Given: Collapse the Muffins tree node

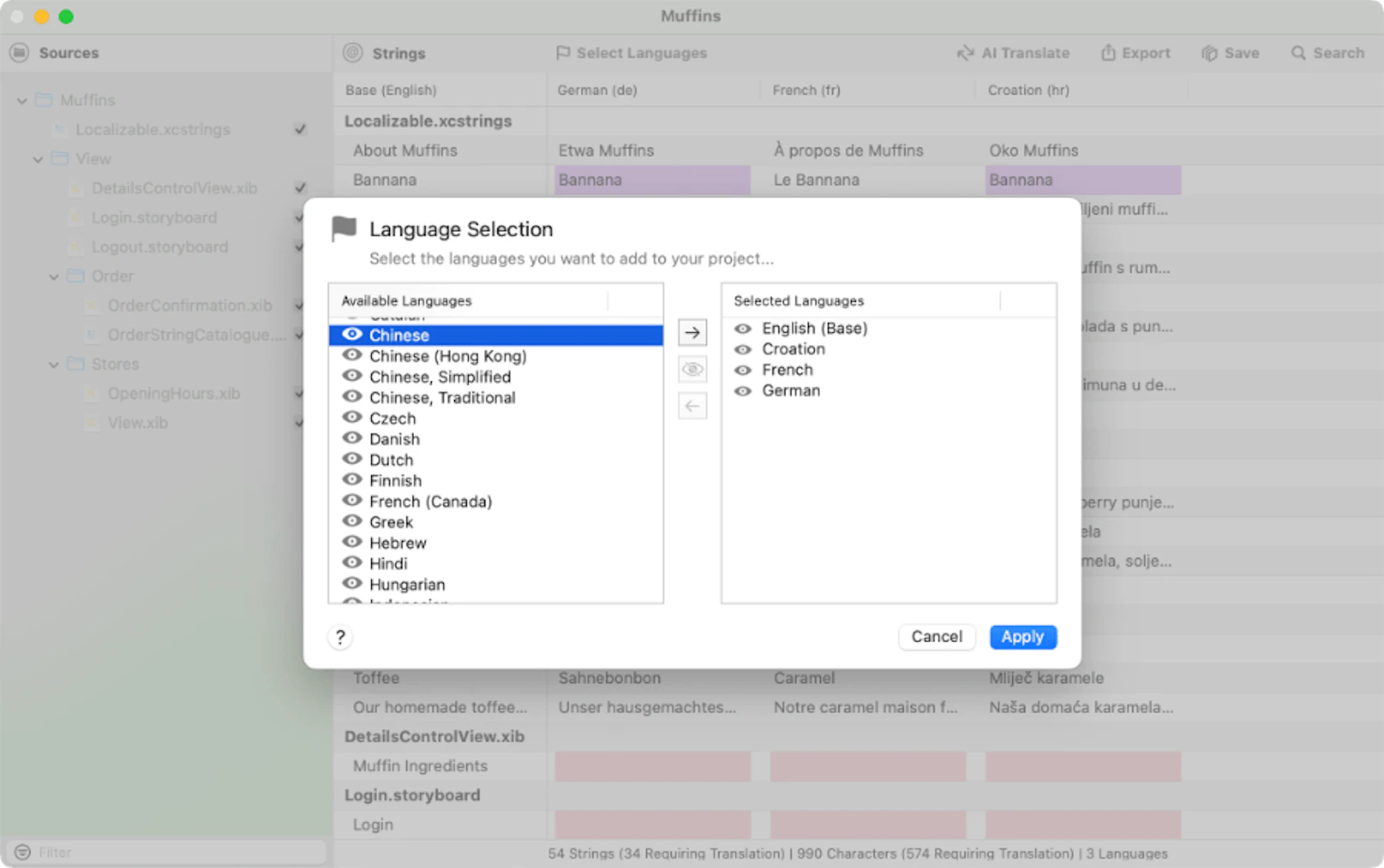Looking at the screenshot, I should tap(22, 101).
